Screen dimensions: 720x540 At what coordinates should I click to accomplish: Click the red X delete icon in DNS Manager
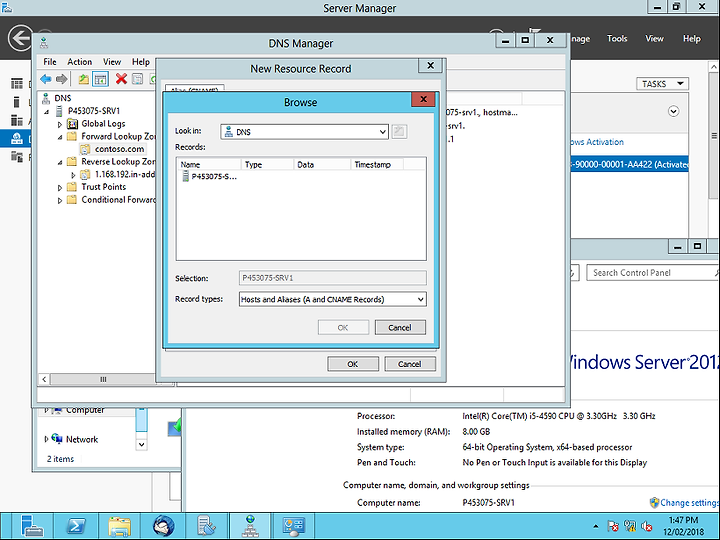tap(121, 79)
